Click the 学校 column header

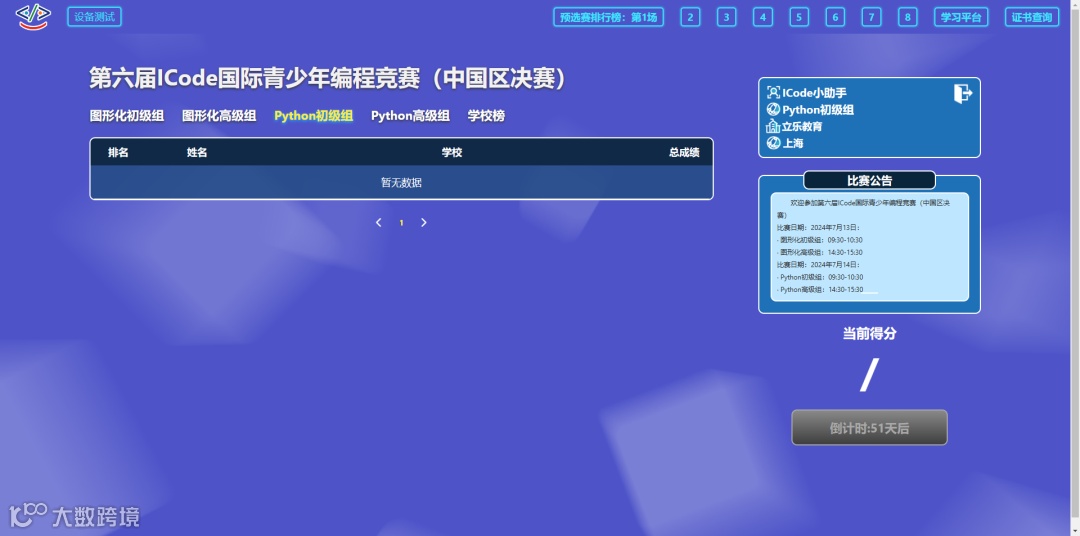[x=452, y=152]
